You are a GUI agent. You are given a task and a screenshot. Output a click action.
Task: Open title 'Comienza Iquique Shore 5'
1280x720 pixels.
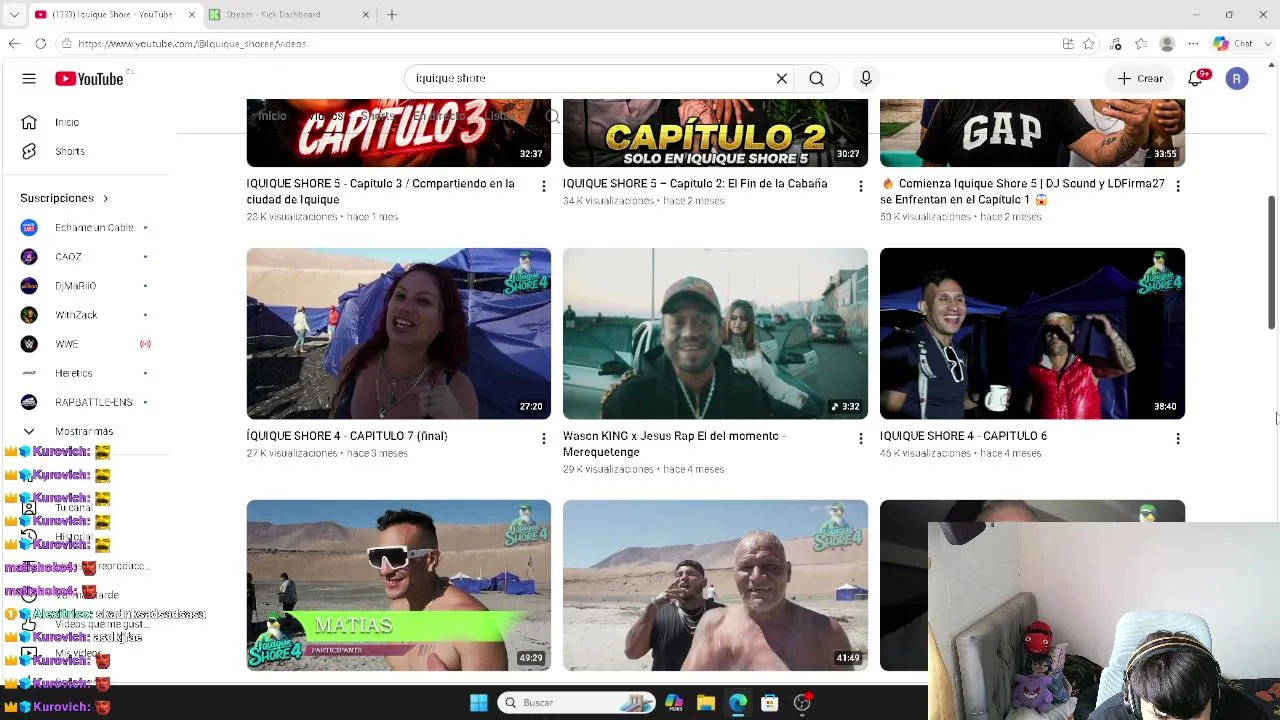1022,191
